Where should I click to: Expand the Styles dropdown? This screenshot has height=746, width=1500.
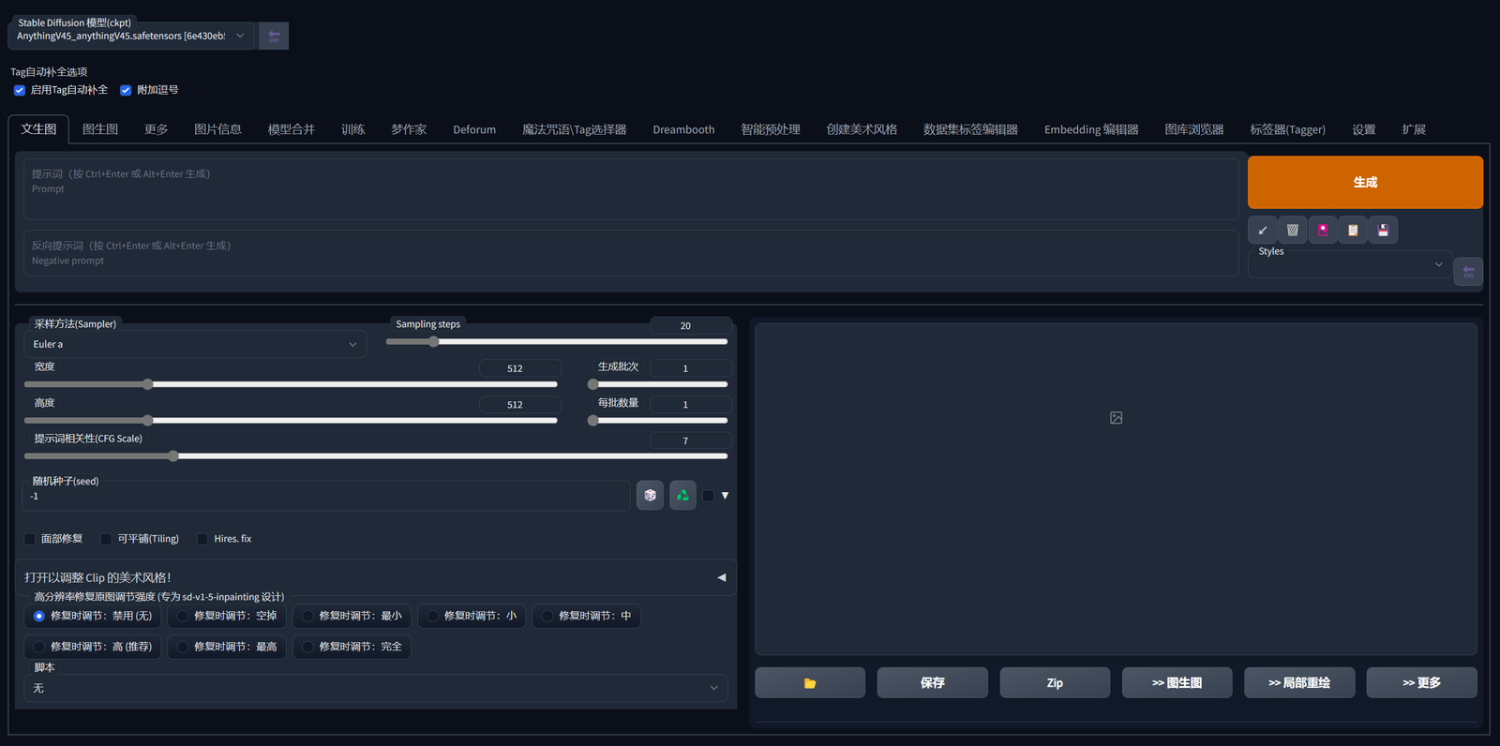tap(1350, 264)
